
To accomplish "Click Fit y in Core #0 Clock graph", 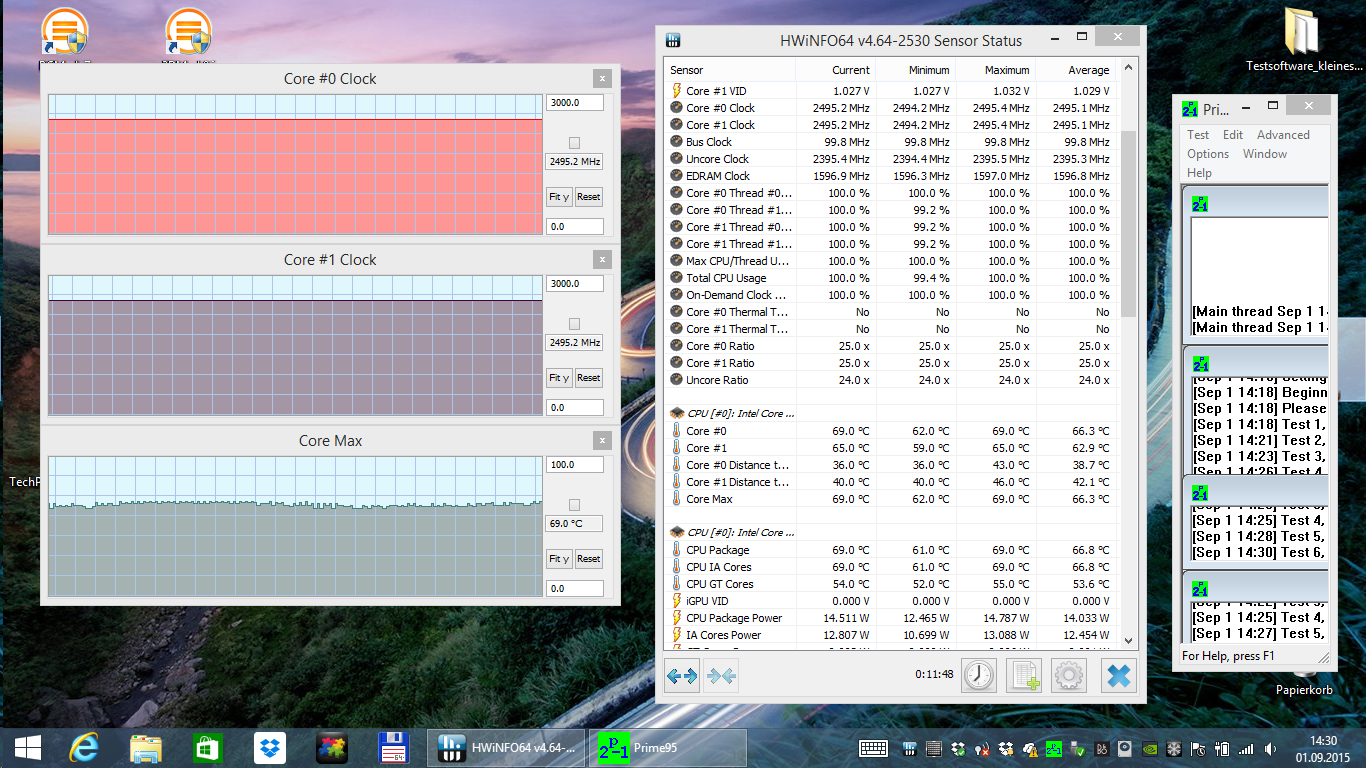I will tap(559, 197).
